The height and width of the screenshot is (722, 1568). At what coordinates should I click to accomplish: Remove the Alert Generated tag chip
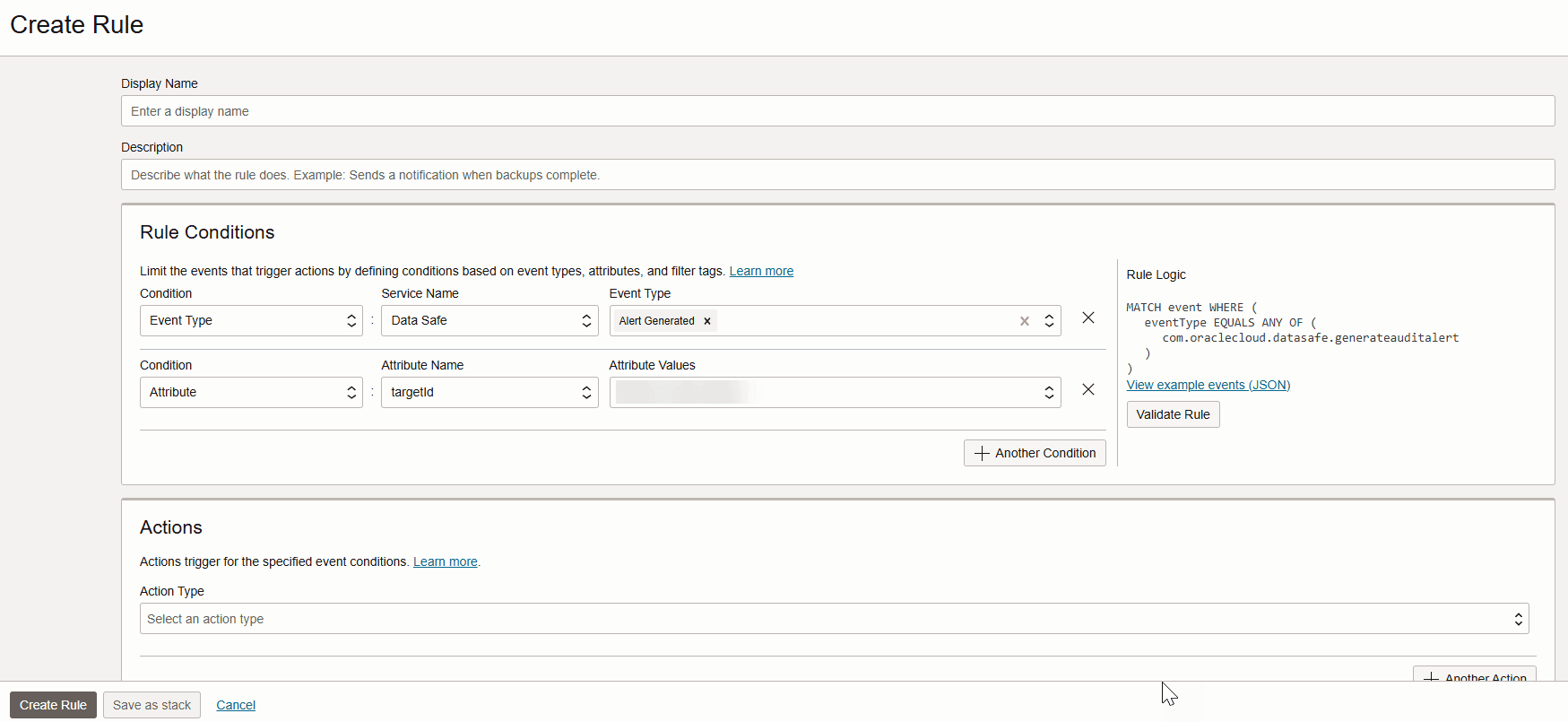pos(707,321)
